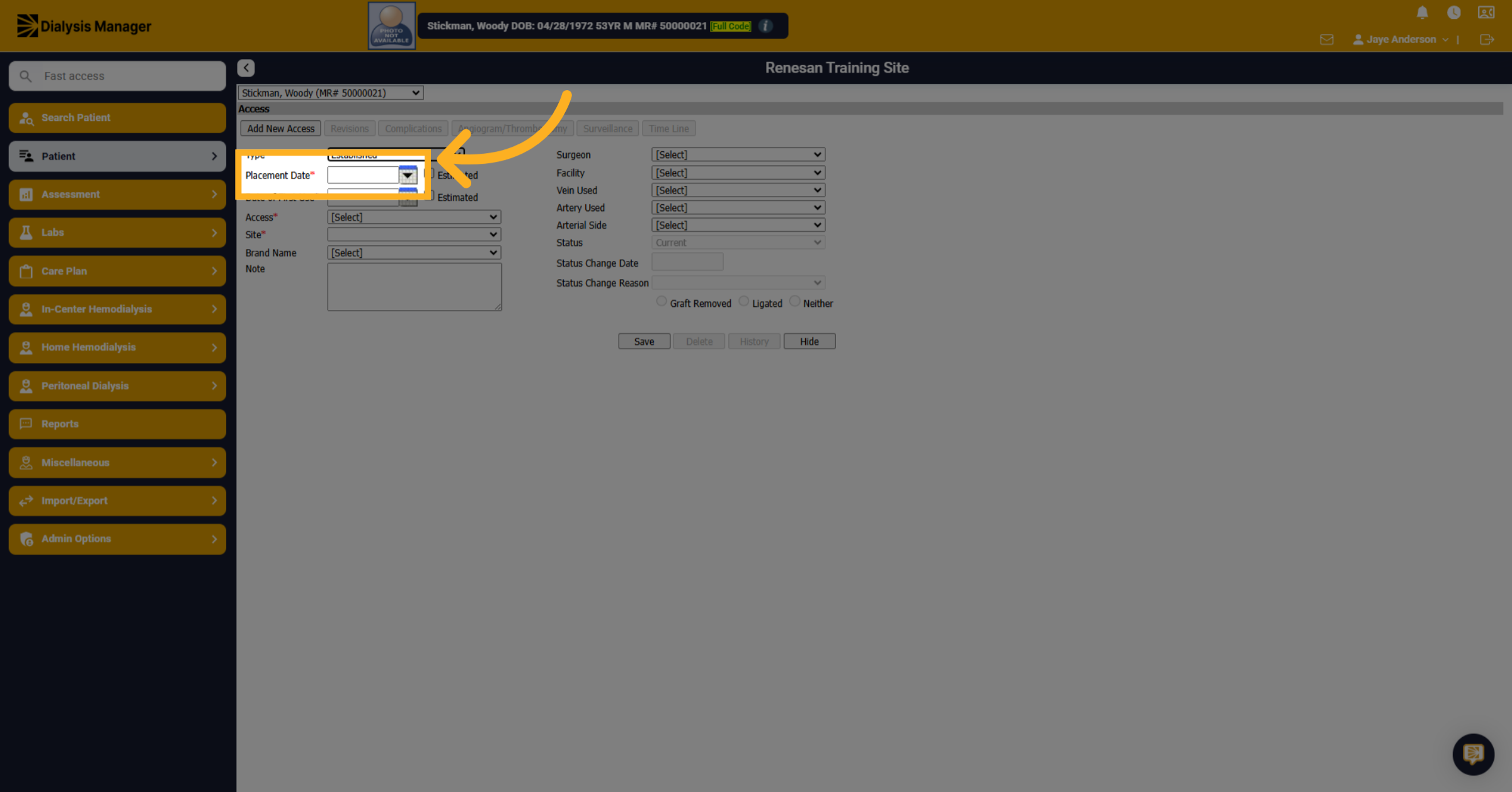The height and width of the screenshot is (792, 1512).
Task: Click into the Note text area
Action: [414, 287]
